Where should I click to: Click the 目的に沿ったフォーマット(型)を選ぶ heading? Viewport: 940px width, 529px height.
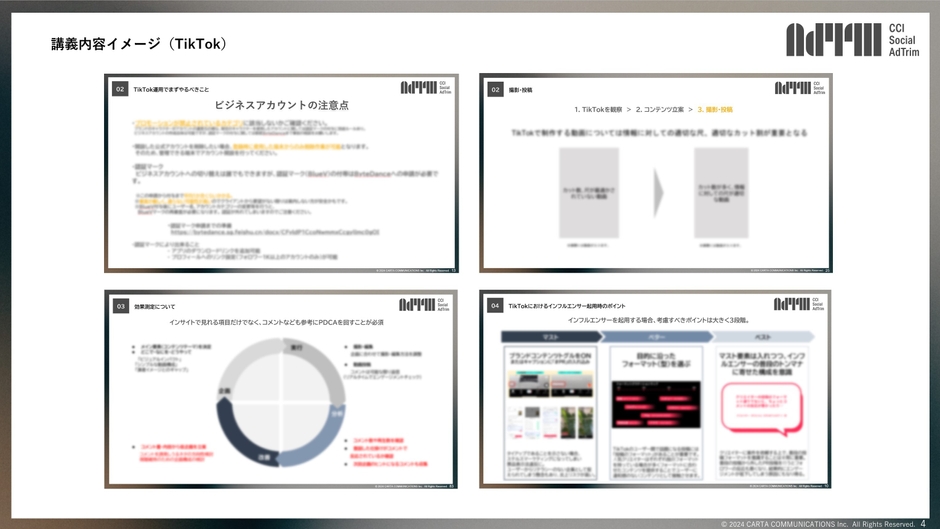[x=656, y=360]
